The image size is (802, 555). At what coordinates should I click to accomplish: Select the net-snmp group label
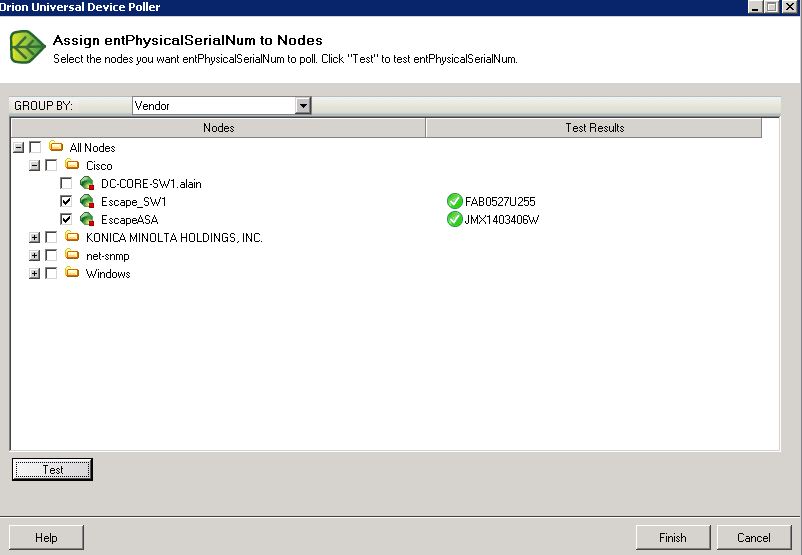click(x=107, y=256)
